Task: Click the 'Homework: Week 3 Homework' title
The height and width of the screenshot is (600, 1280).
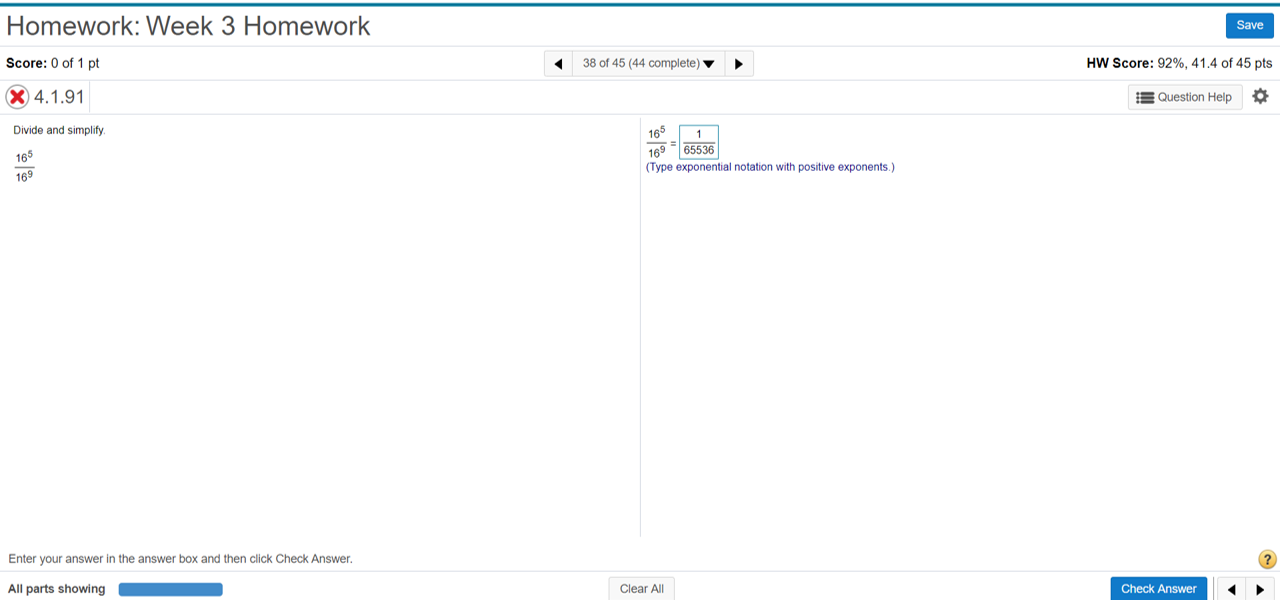Action: click(x=188, y=26)
